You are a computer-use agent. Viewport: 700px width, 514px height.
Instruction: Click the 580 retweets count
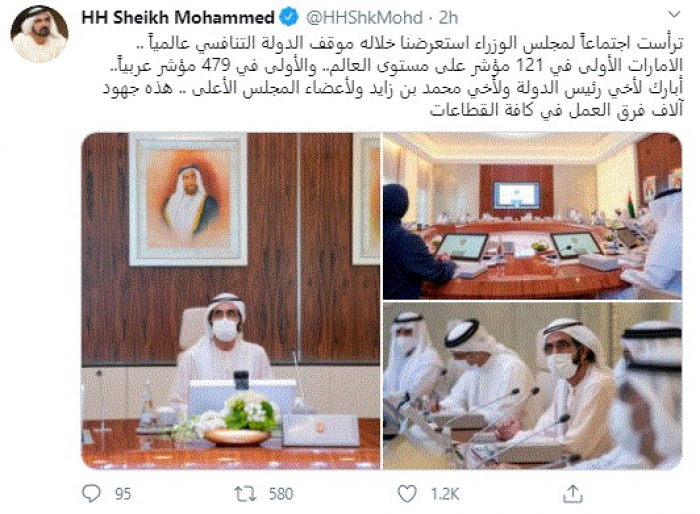pyautogui.click(x=281, y=494)
